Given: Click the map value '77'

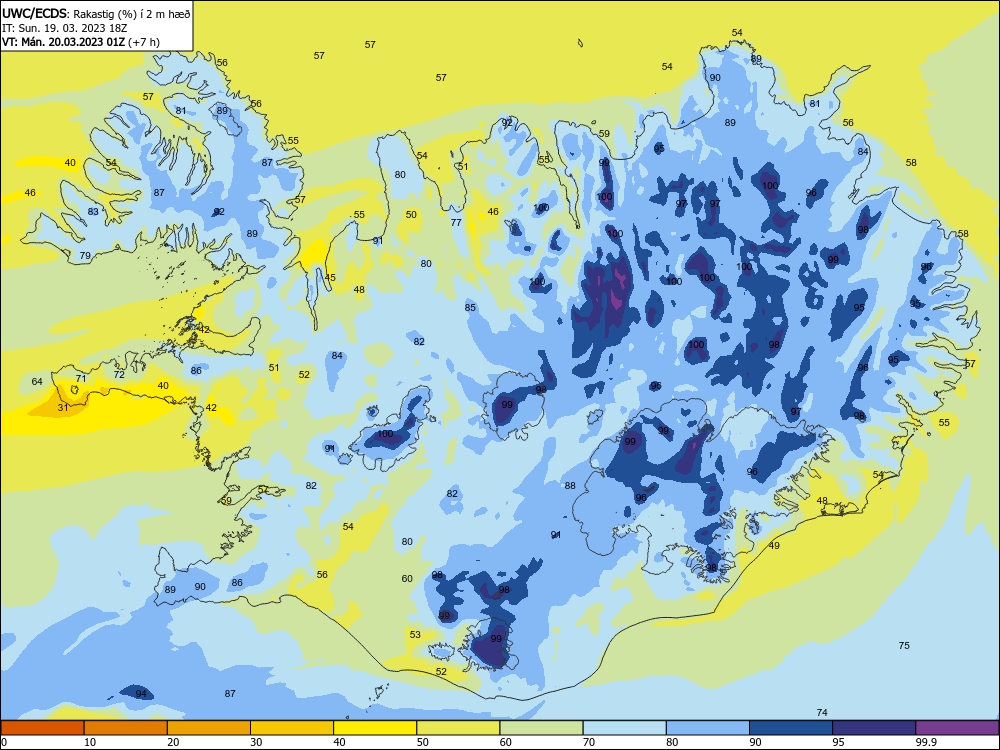Looking at the screenshot, I should tap(456, 223).
